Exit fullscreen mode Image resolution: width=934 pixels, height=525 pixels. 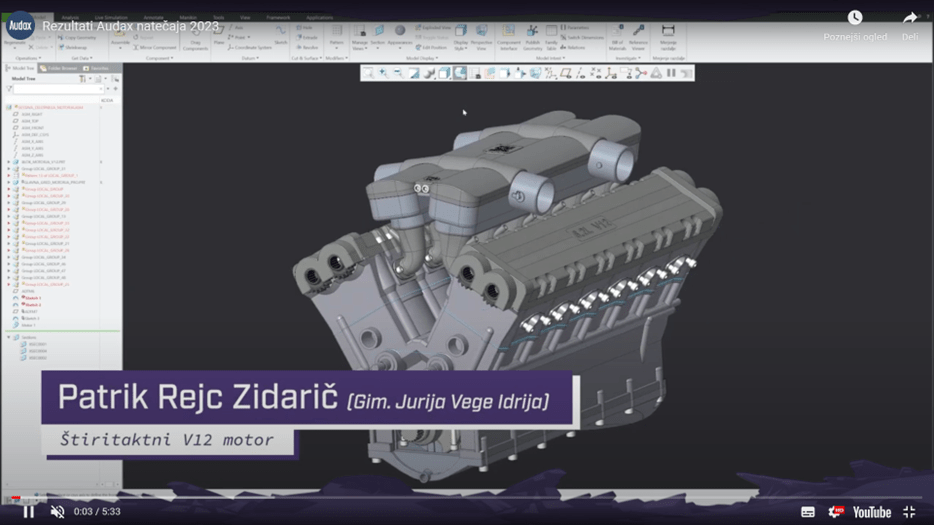[909, 512]
